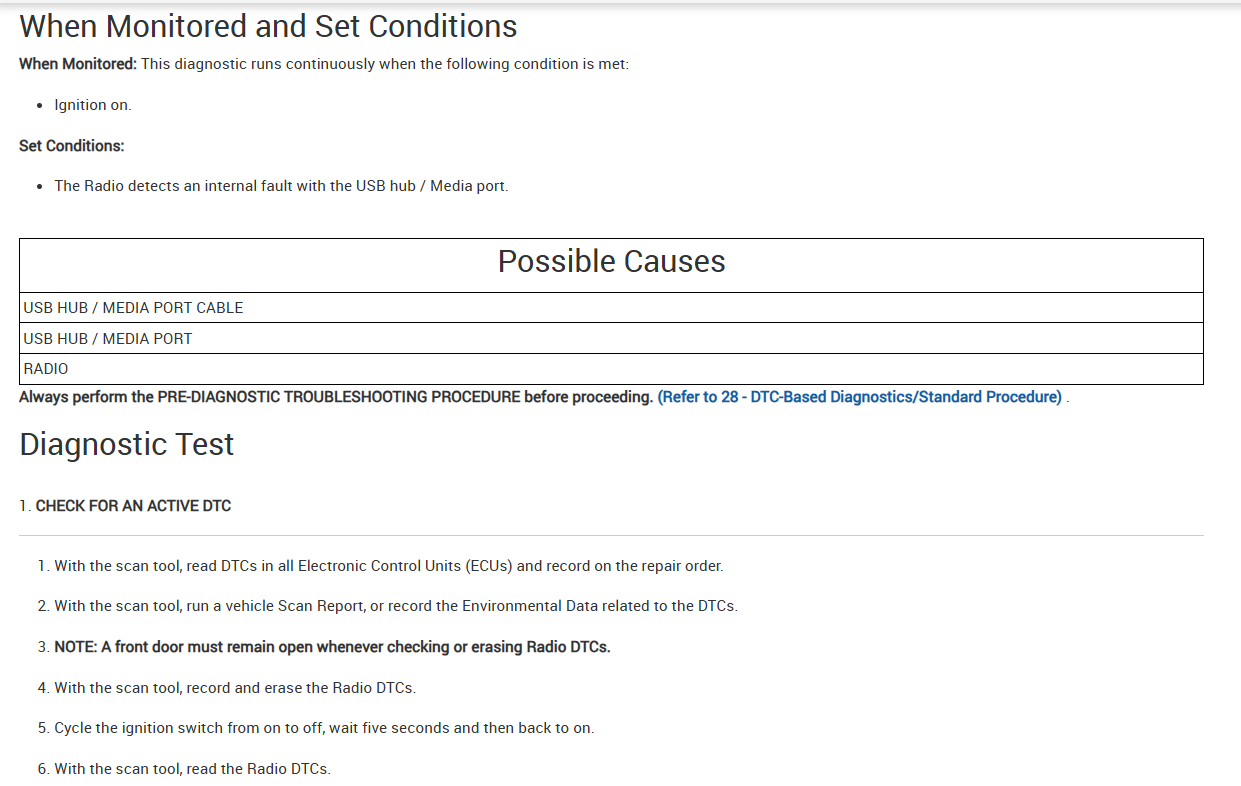Click the cycle the ignition switch step
Image resolution: width=1241 pixels, height=786 pixels.
click(x=324, y=728)
